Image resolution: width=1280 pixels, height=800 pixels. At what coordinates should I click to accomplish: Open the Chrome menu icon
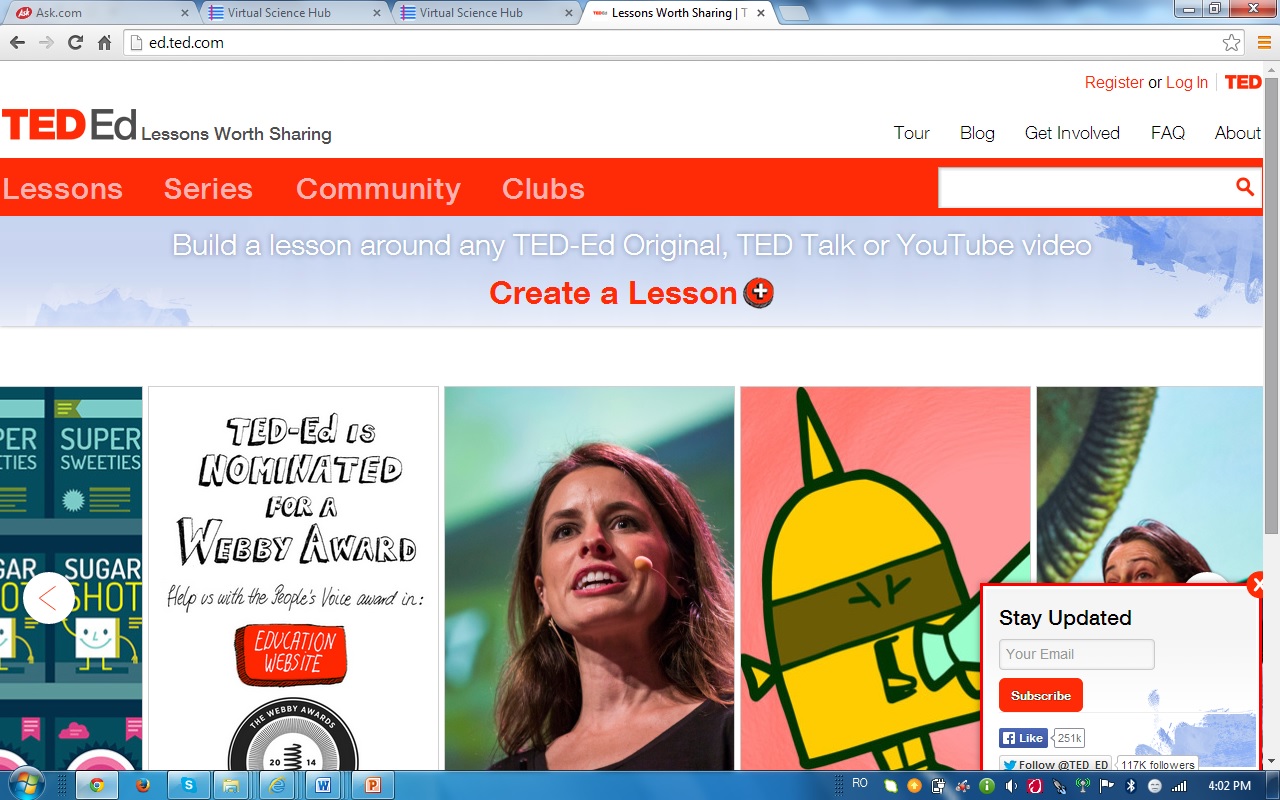coord(1264,43)
